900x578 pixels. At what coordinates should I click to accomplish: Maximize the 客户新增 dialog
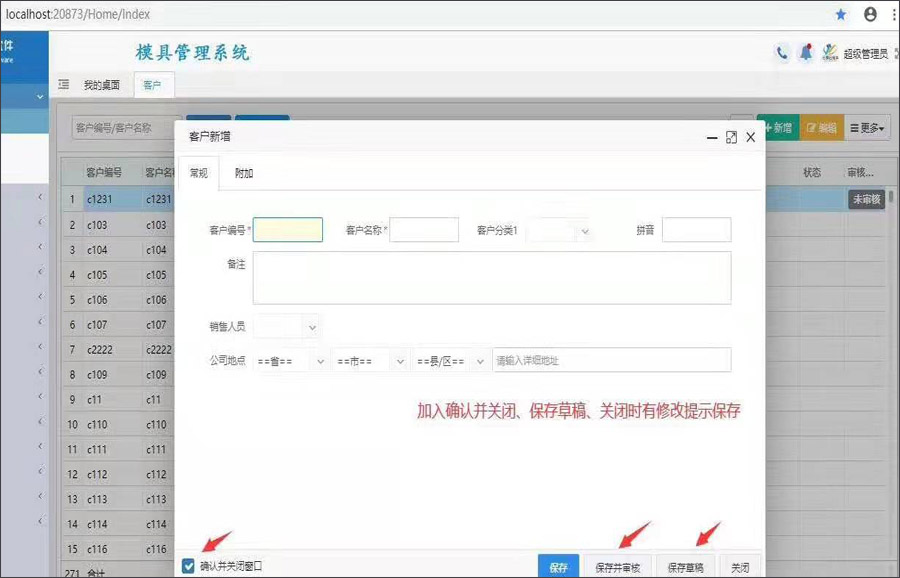point(731,137)
